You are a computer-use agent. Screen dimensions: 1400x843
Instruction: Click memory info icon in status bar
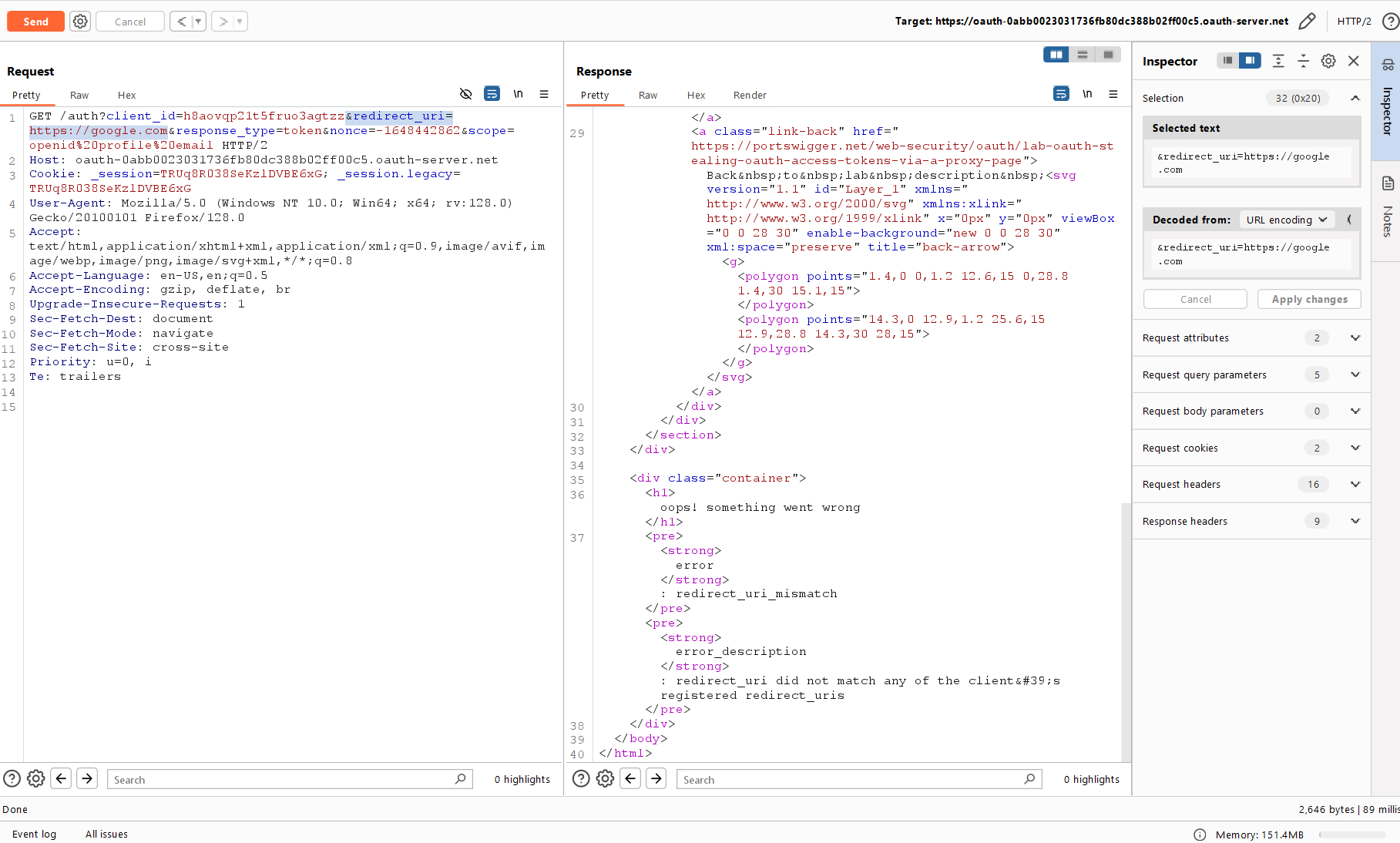click(x=1200, y=835)
